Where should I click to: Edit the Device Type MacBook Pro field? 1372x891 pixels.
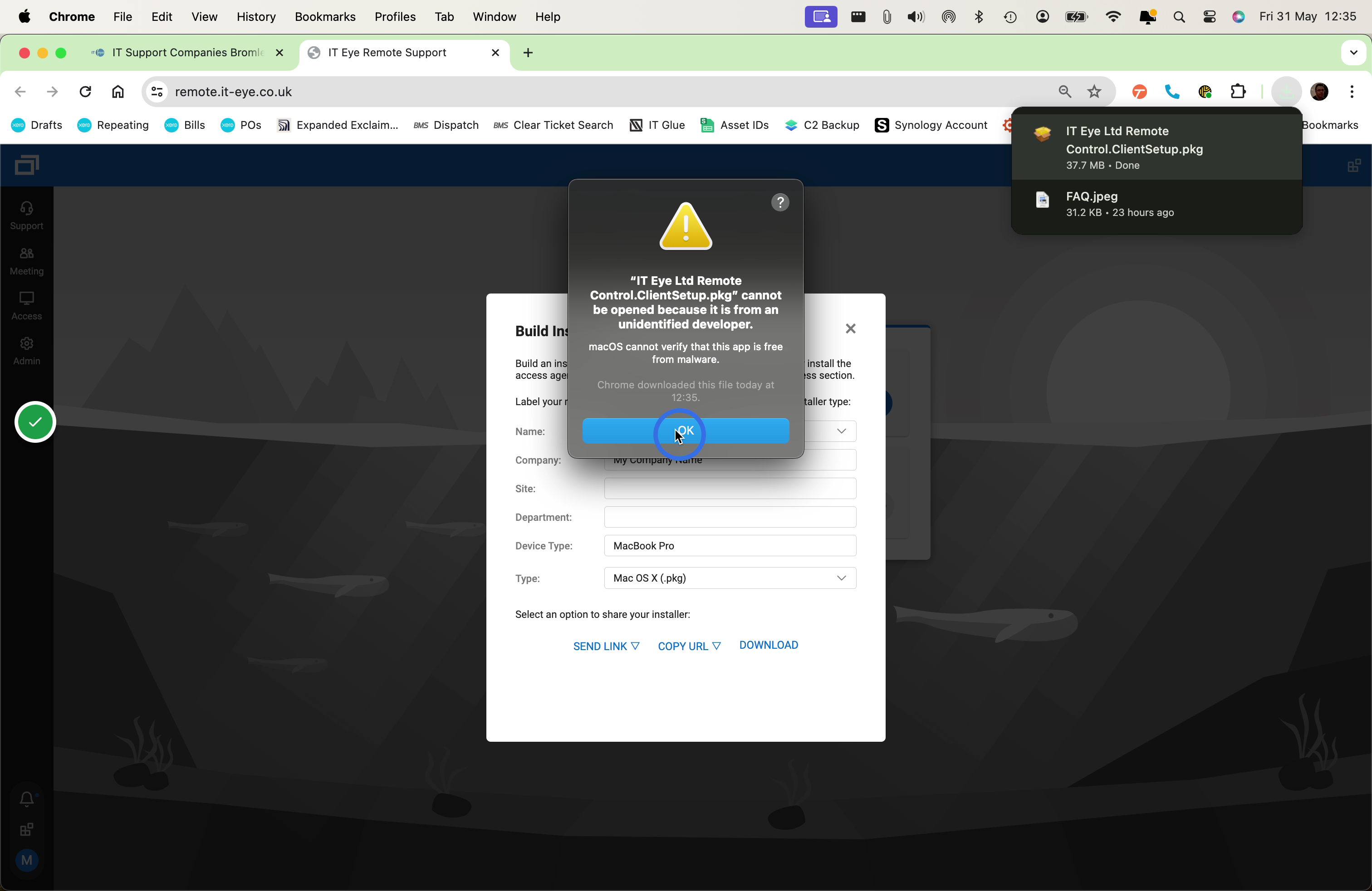point(730,546)
